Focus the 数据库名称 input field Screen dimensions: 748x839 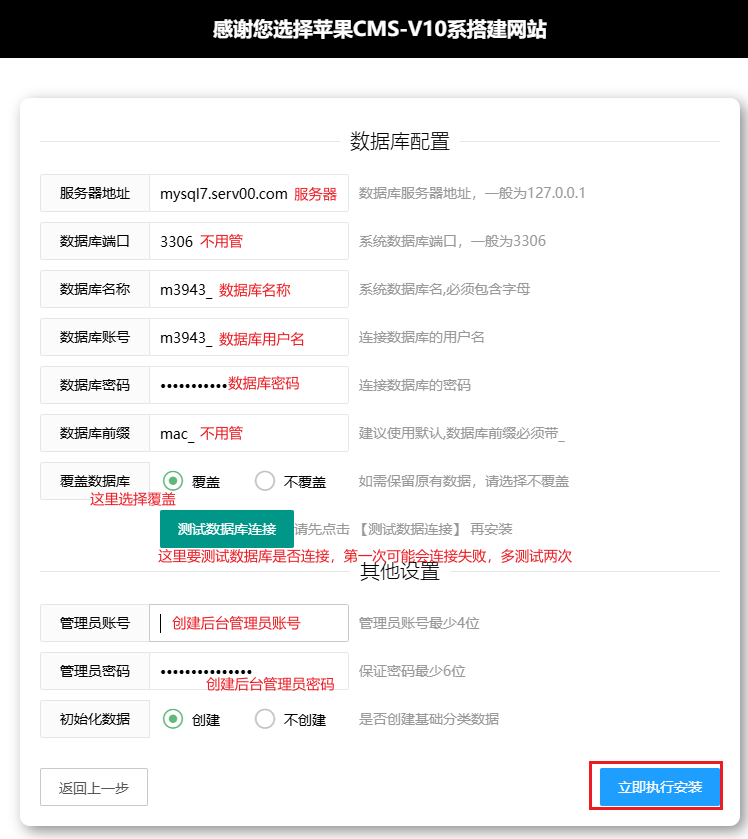[249, 289]
